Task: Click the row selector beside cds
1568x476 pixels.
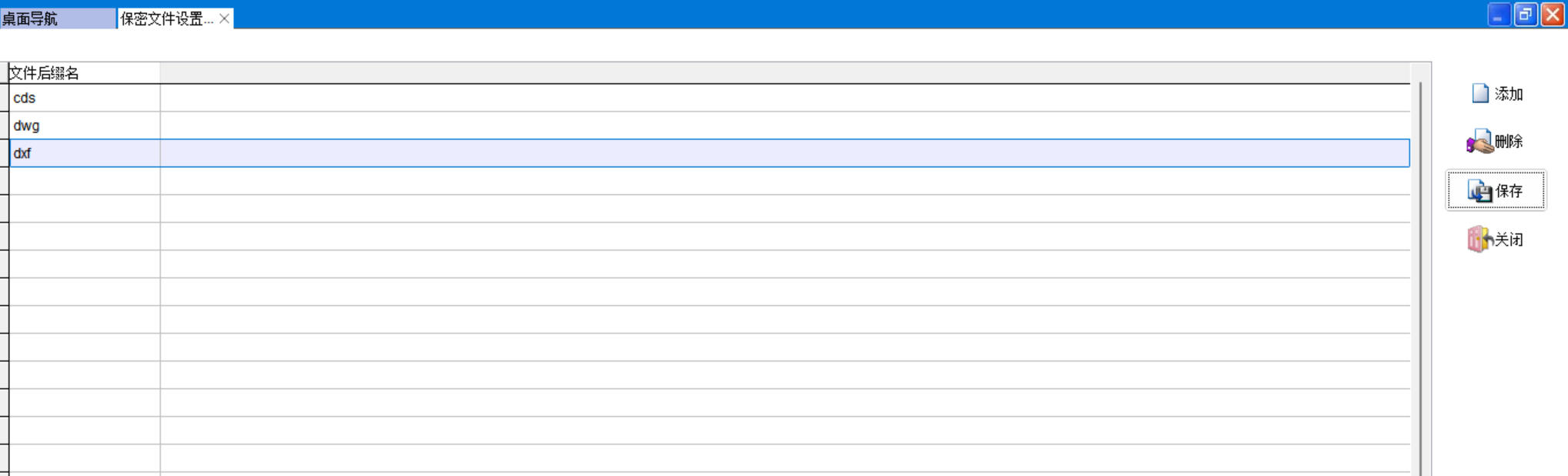Action: (x=4, y=98)
